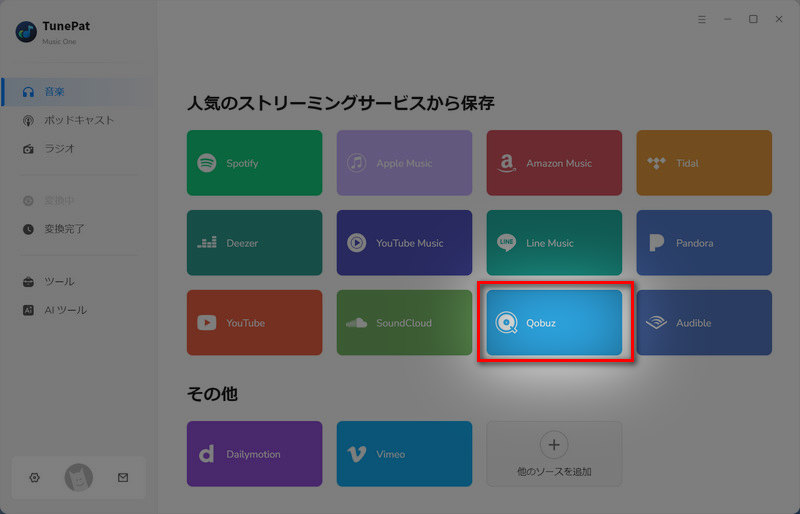Click the radio icon in sidebar
800x514 pixels.
tap(28, 149)
